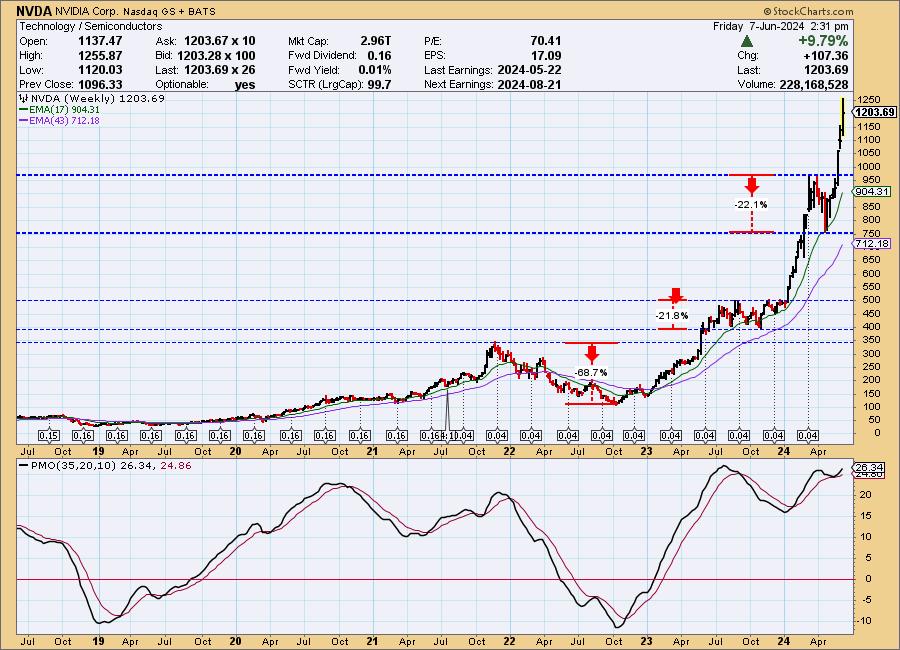The image size is (900, 650).
Task: Click the 0.15 dividend marker on timeline
Action: 49,435
